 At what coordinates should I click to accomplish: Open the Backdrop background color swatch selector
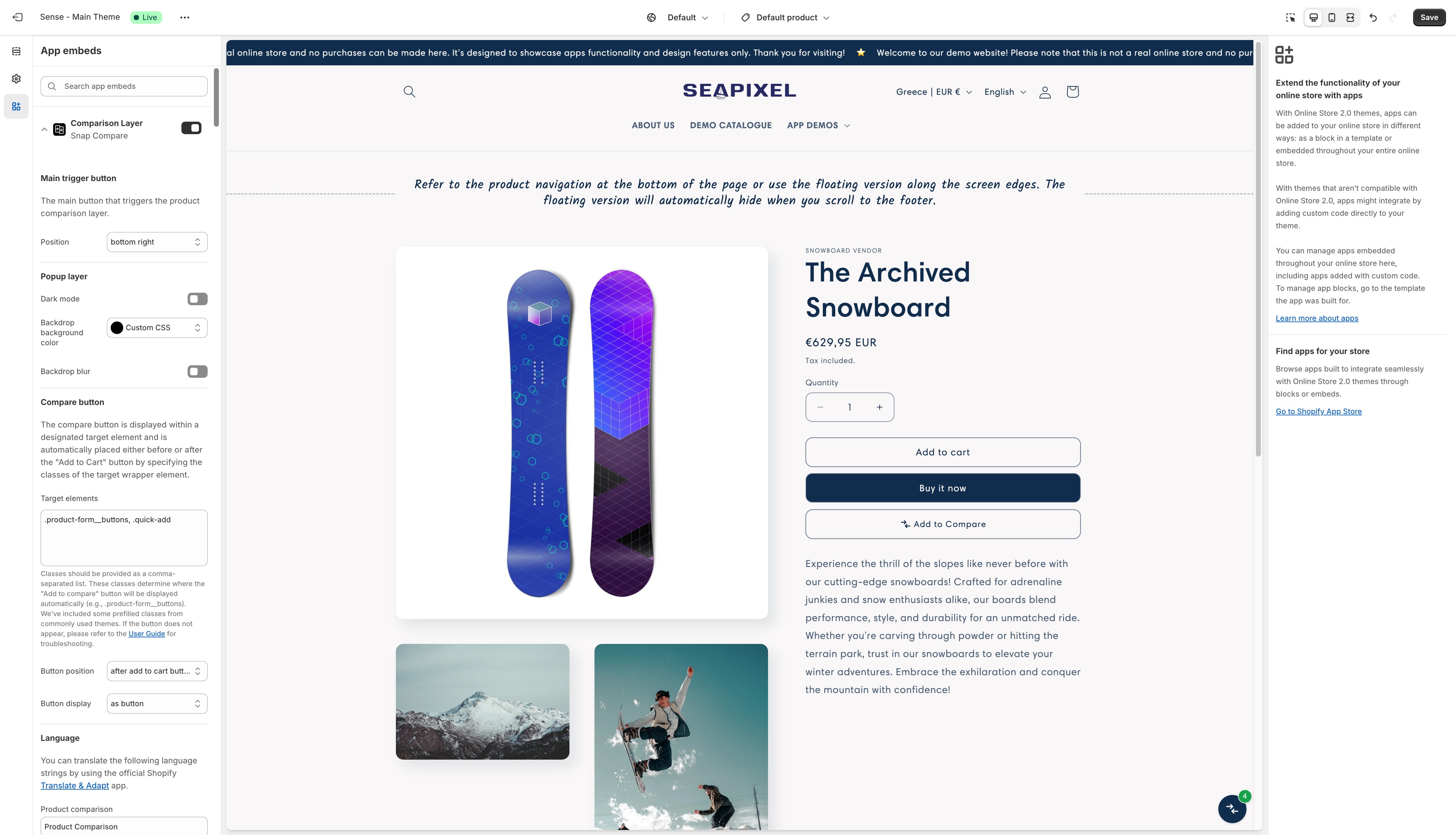pos(157,327)
